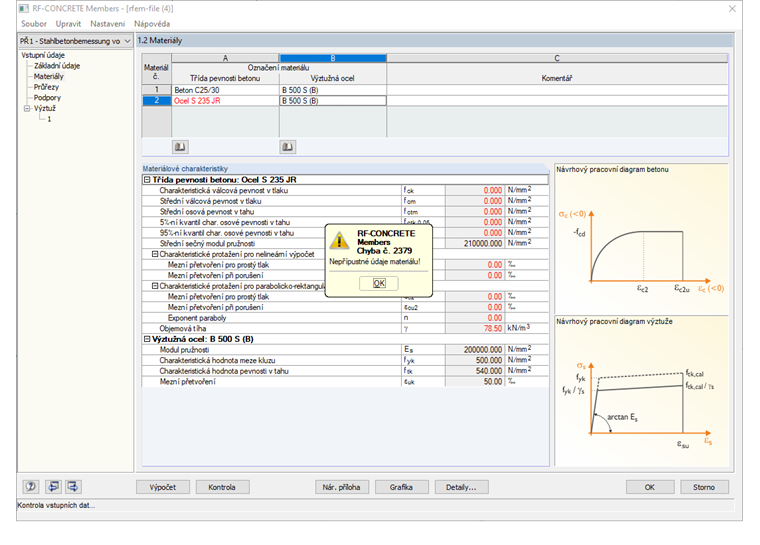The image size is (760, 545).
Task: Click RF-CONCRETE Members title bar app icon
Action: tap(24, 8)
